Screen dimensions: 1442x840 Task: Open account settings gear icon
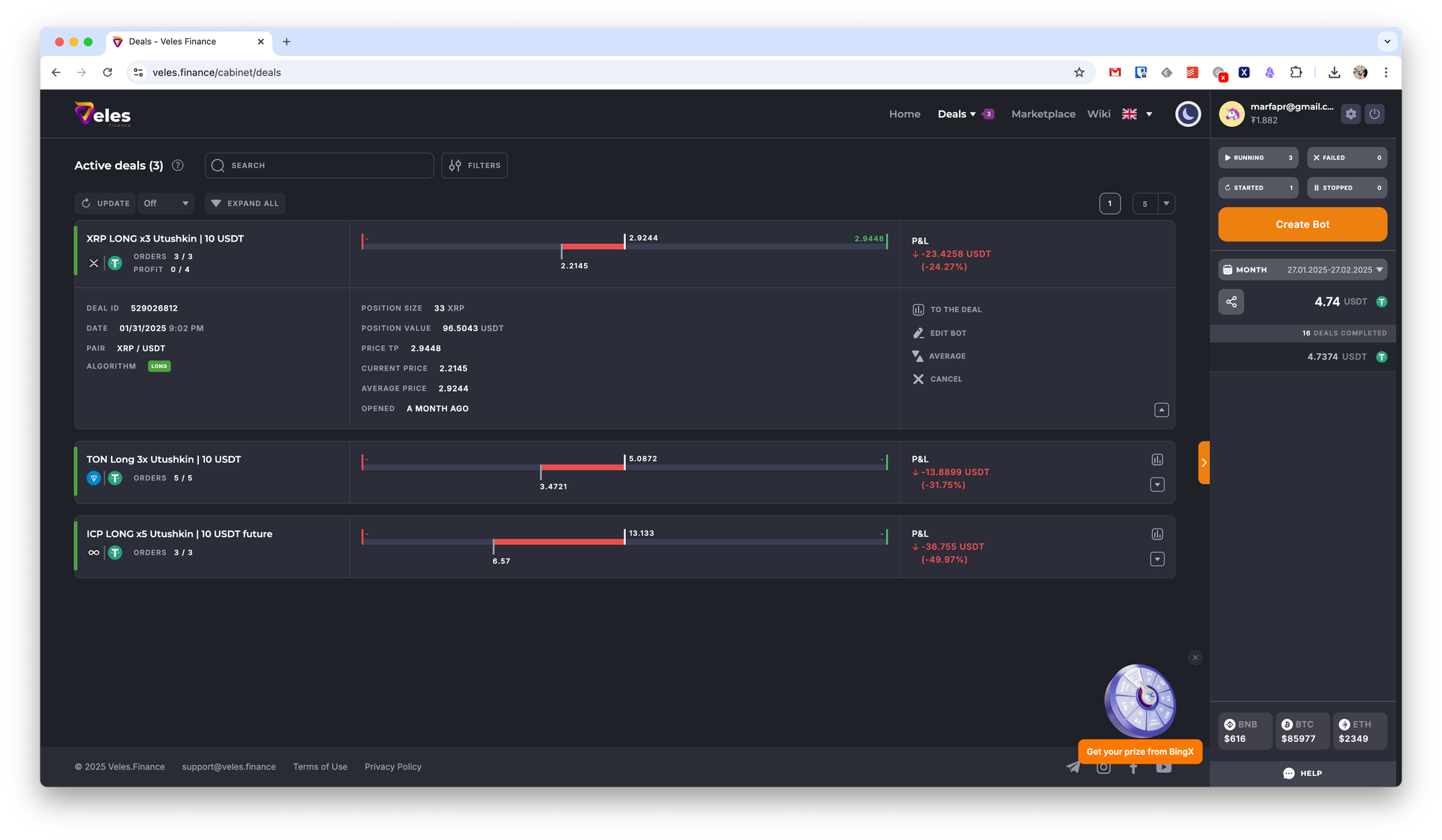coord(1350,114)
